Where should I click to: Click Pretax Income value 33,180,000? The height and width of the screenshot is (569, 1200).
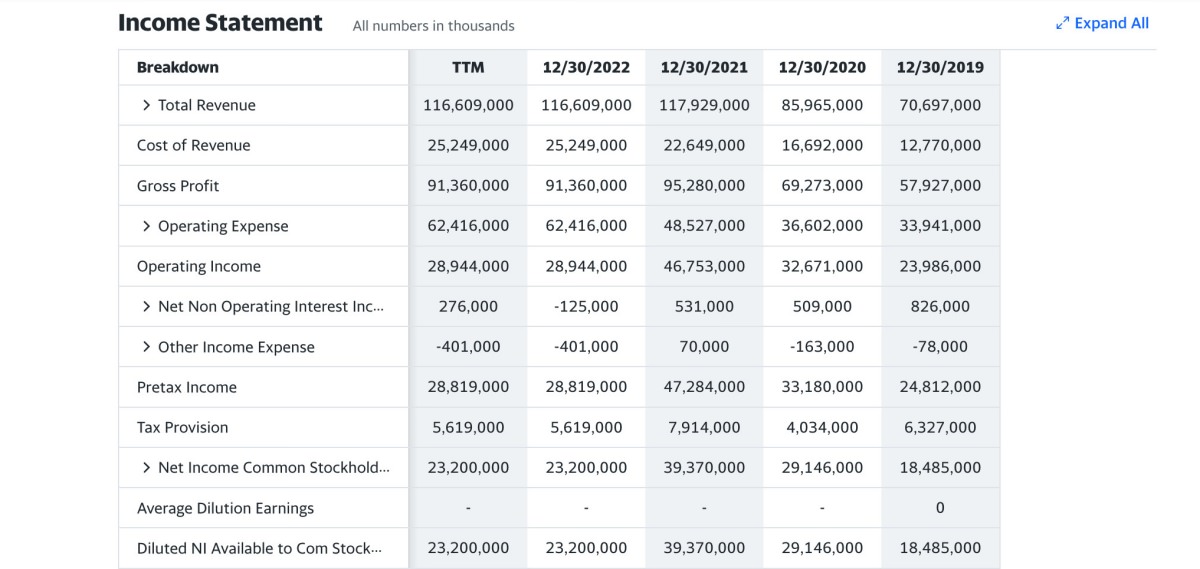(822, 387)
